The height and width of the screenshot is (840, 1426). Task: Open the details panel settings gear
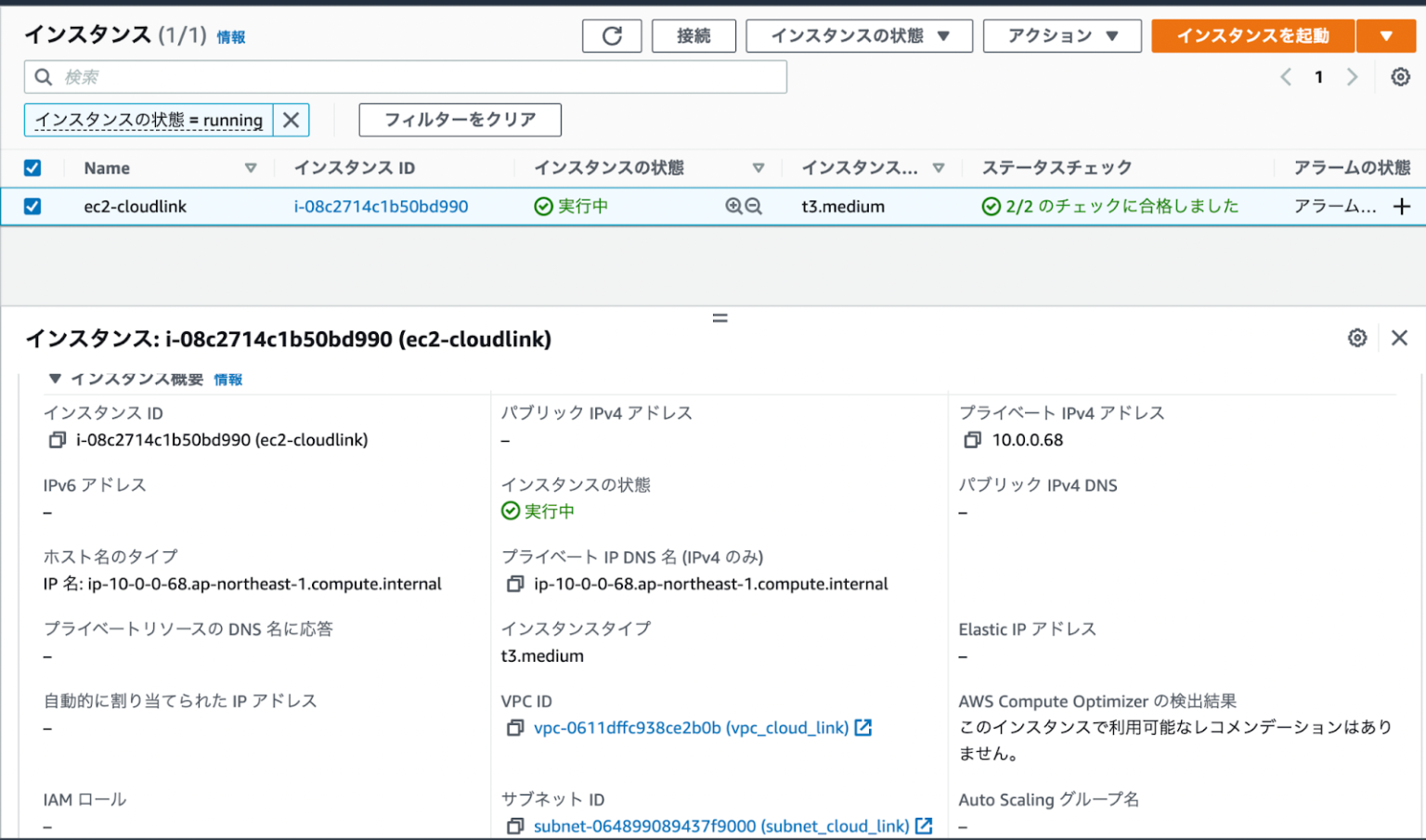tap(1357, 338)
